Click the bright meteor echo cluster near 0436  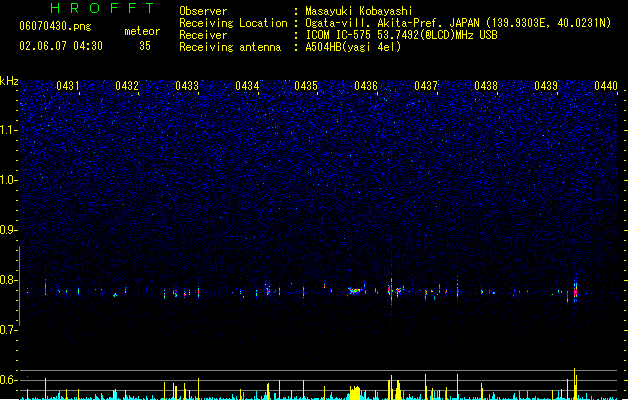(355, 290)
